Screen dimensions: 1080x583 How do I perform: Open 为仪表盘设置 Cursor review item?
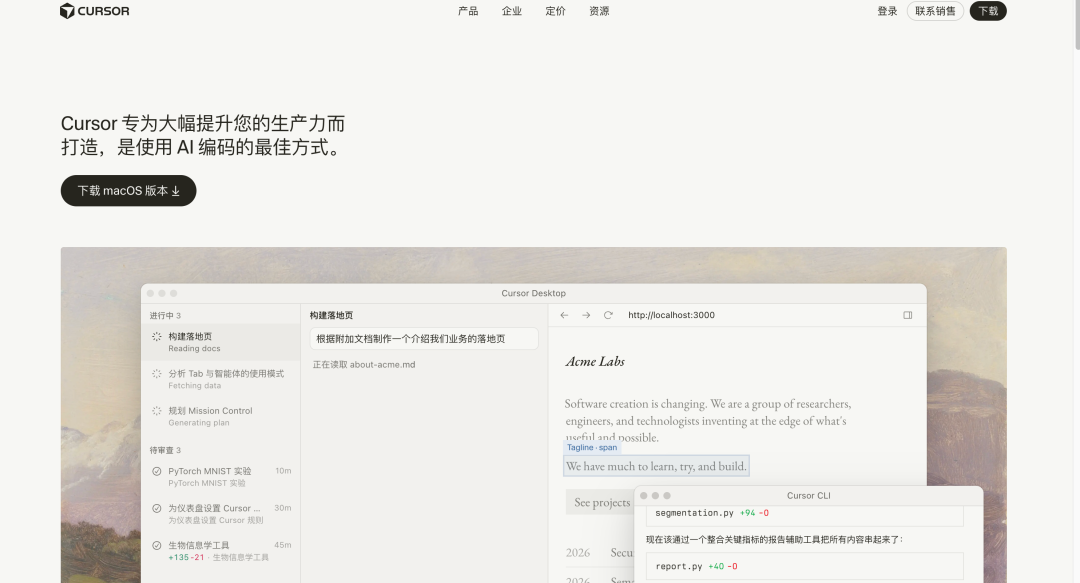[220, 513]
